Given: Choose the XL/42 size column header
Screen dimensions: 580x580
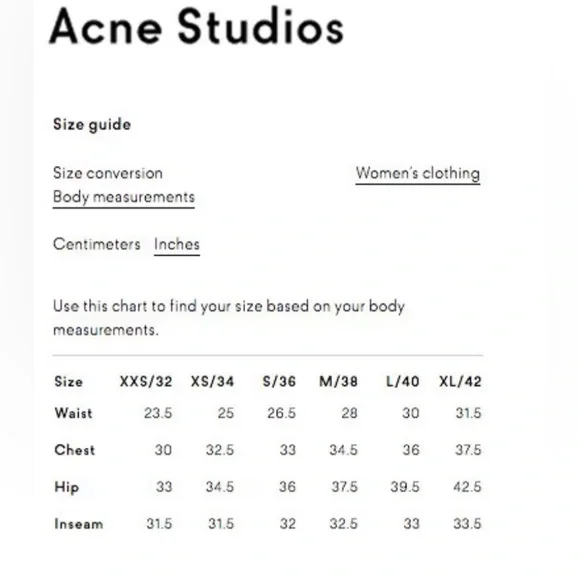Looking at the screenshot, I should (460, 382).
